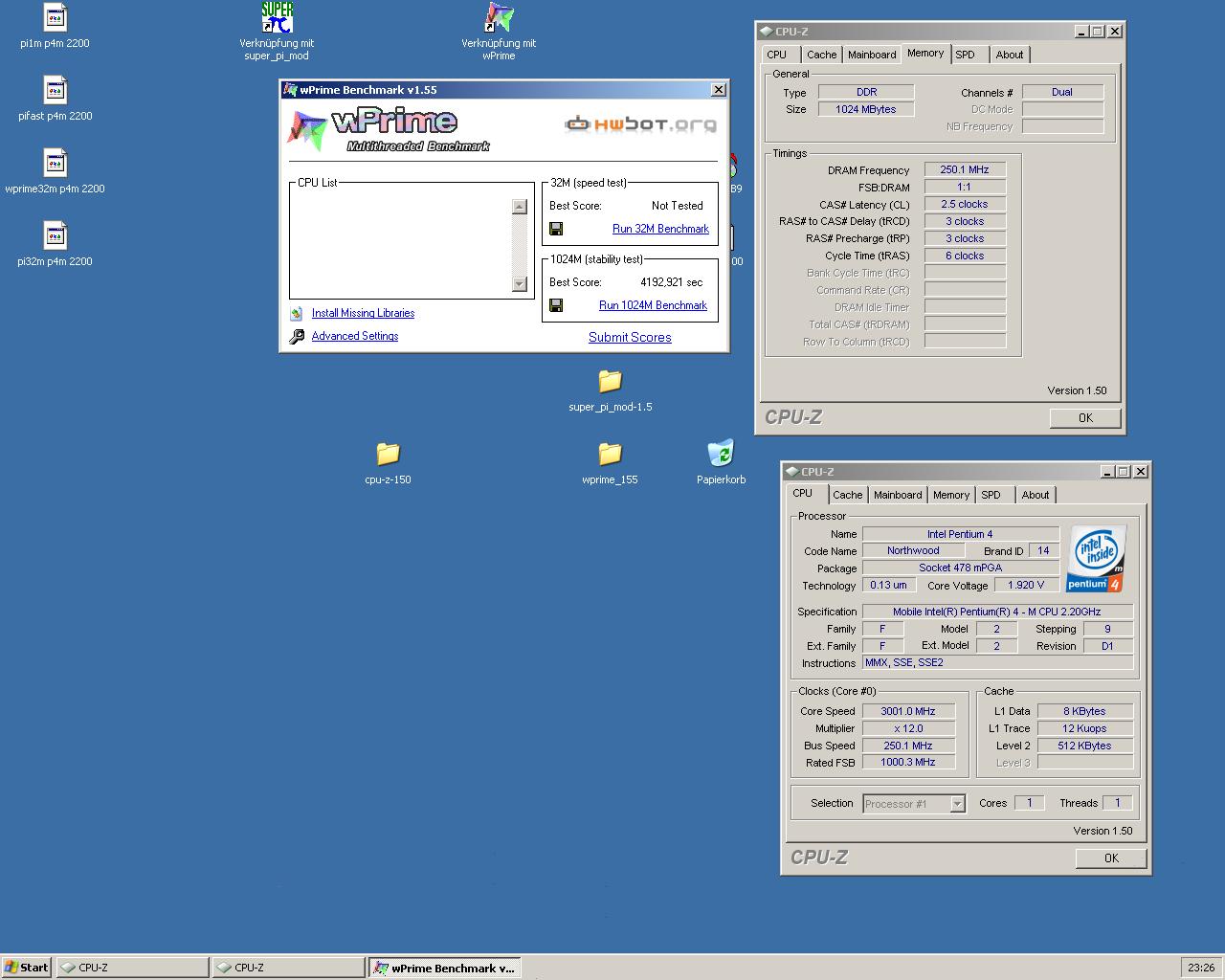Click OK in the CPU-Z CPU window

(x=1111, y=858)
